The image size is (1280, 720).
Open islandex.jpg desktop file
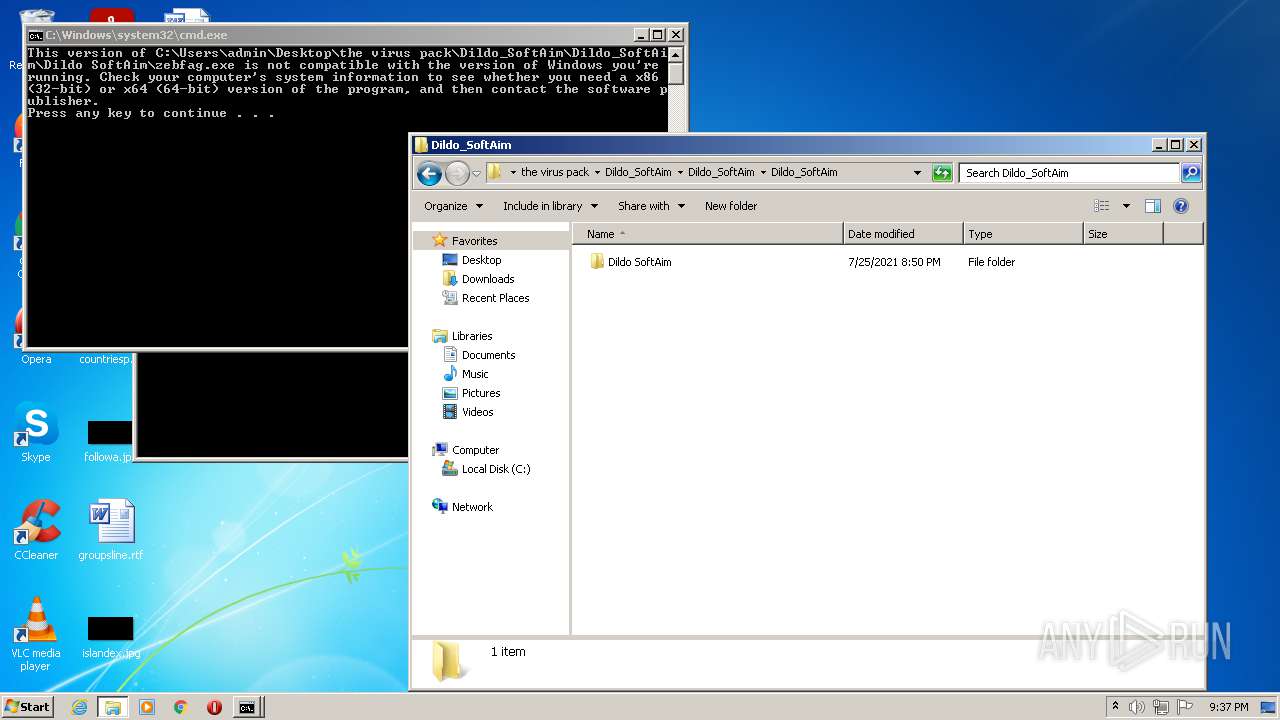(x=110, y=638)
